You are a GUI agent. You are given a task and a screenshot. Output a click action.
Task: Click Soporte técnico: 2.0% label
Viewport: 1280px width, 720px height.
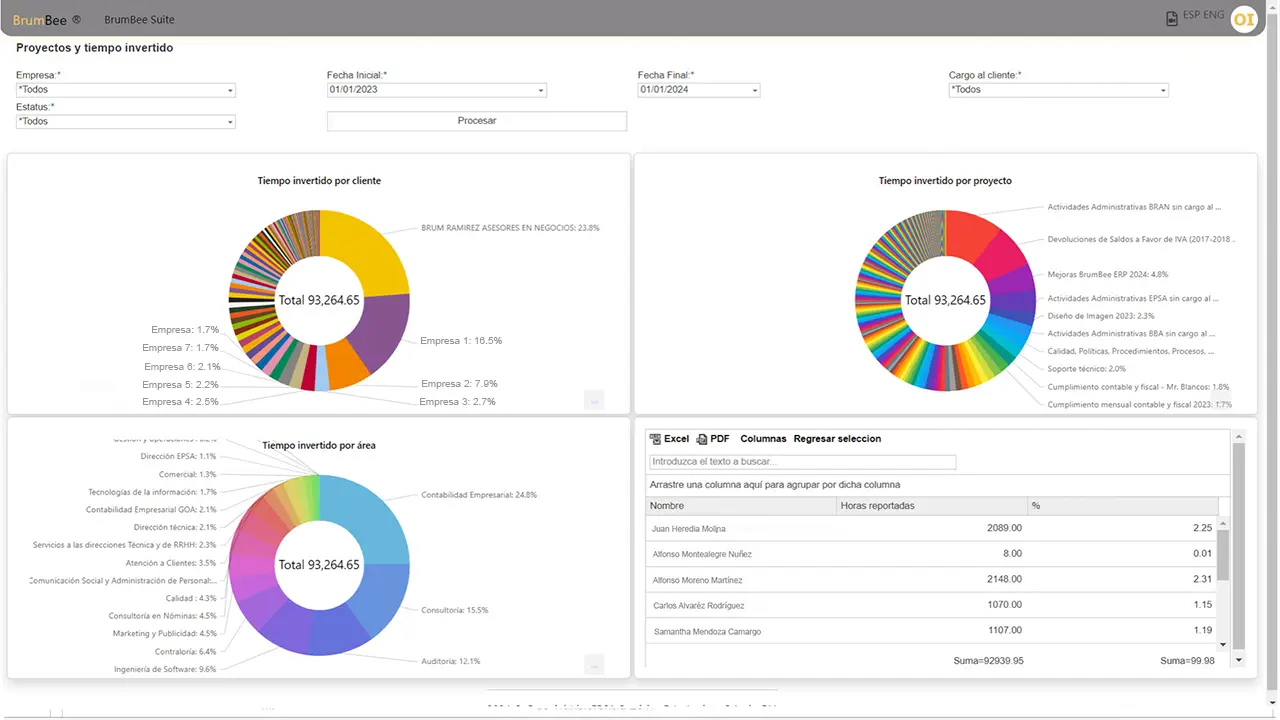click(1086, 369)
